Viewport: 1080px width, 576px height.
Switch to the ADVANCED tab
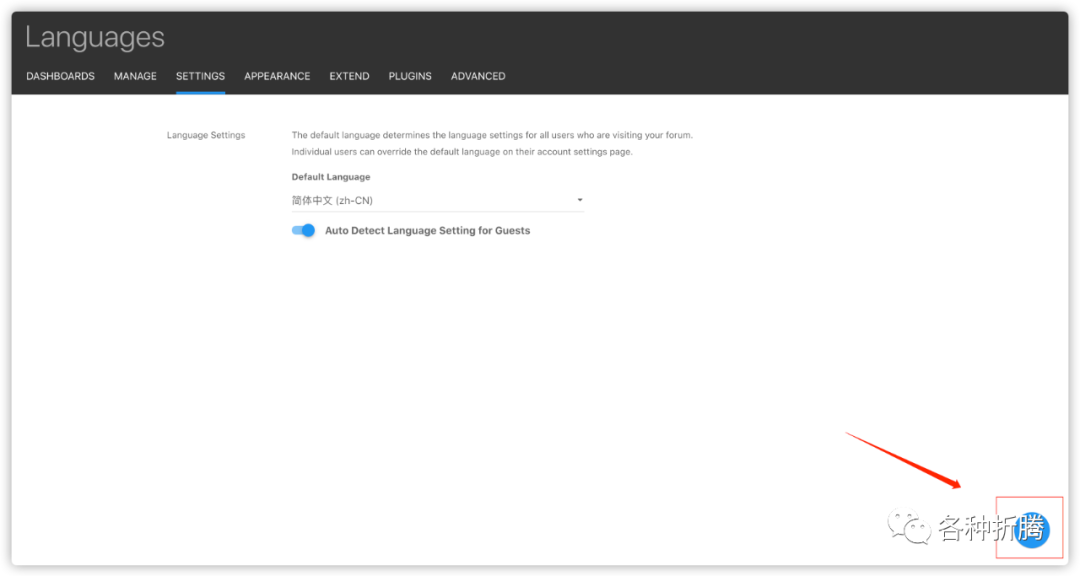point(478,76)
